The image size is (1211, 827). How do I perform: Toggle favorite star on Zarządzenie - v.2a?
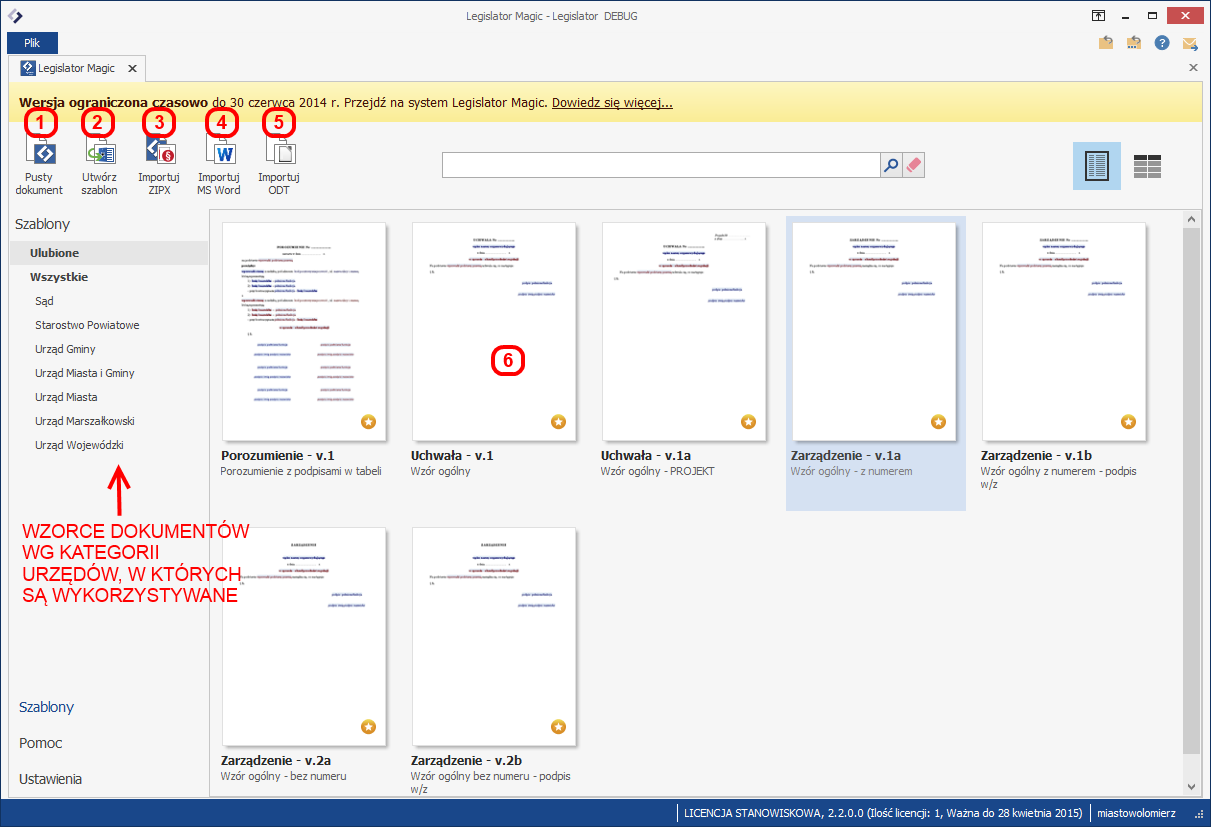point(368,726)
